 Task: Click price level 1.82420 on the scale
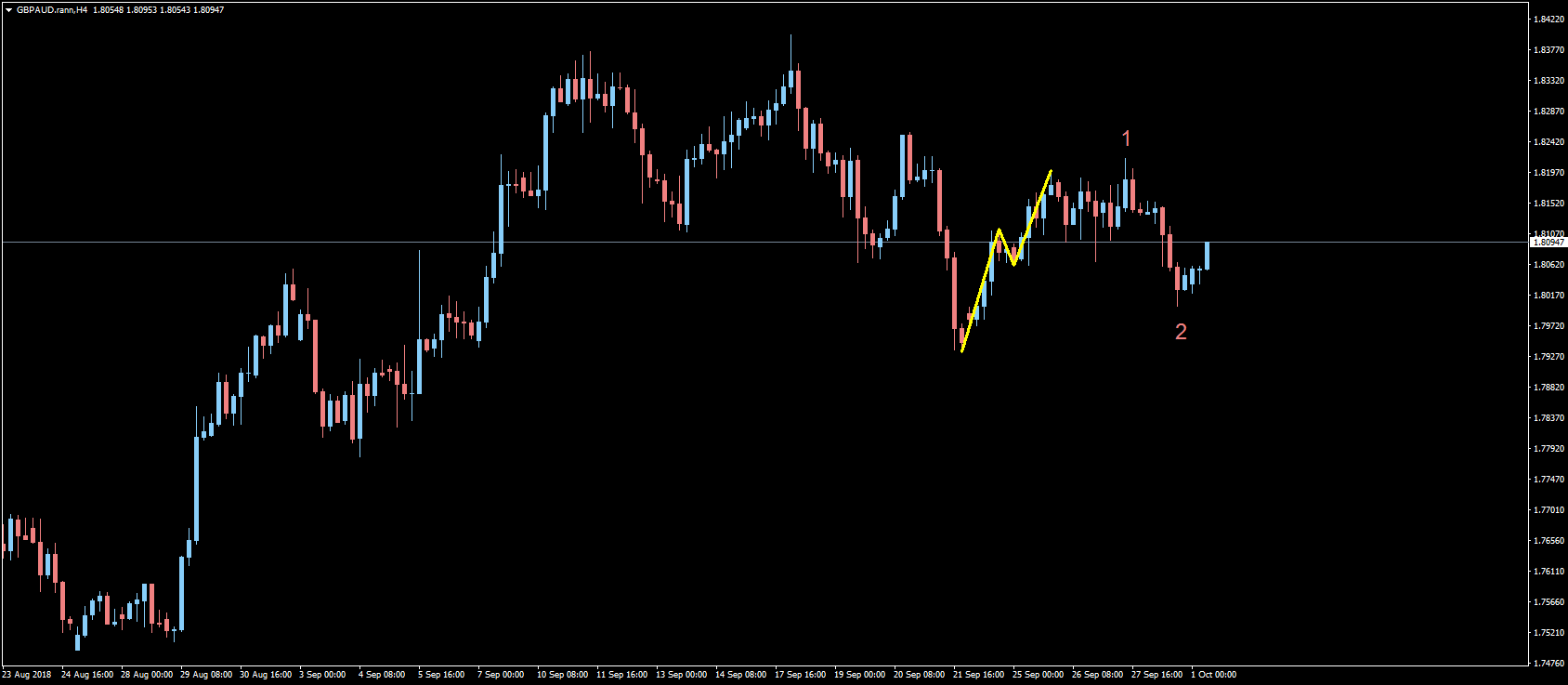[1548, 142]
